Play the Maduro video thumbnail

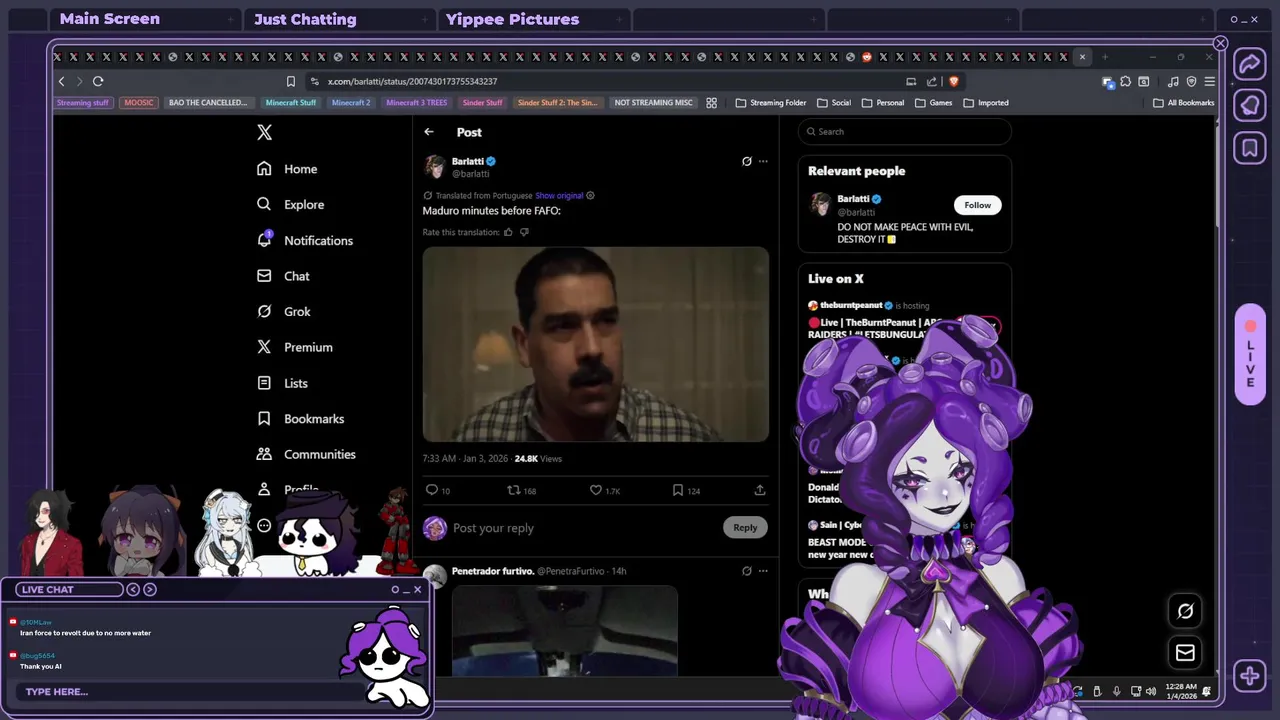596,344
